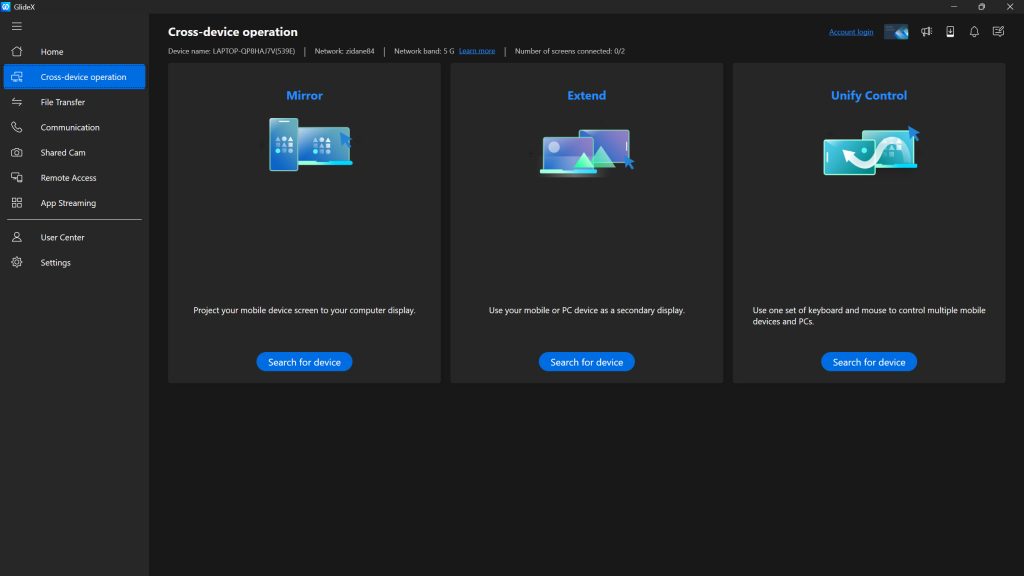Click the promotional banner thumbnail in the header

pos(896,32)
